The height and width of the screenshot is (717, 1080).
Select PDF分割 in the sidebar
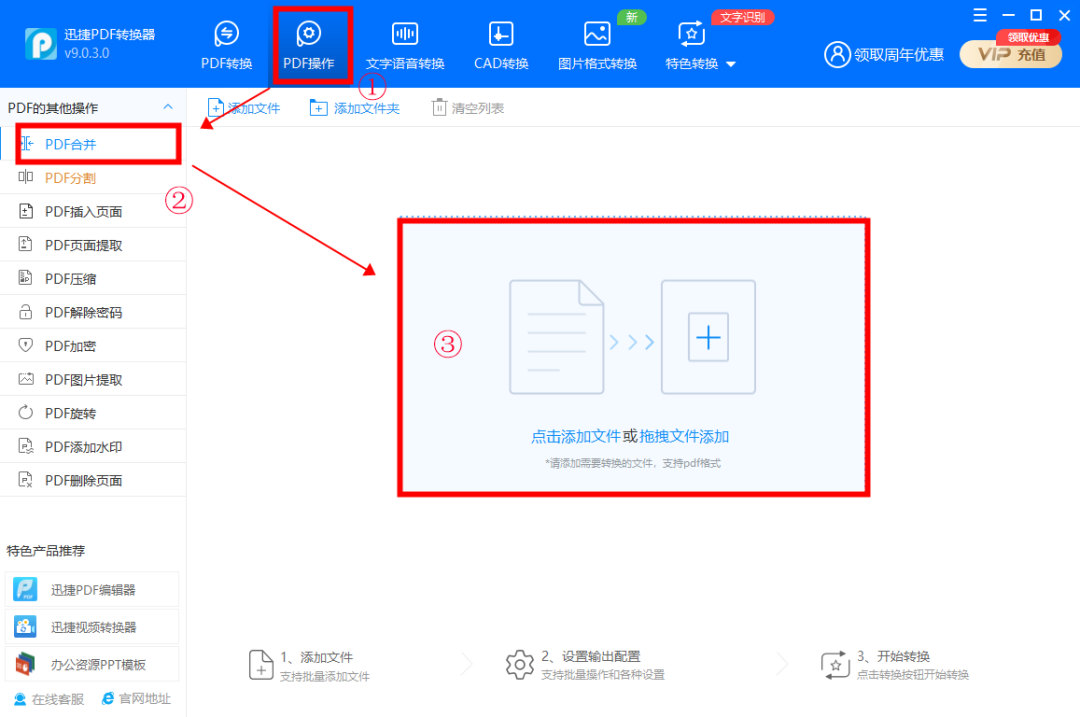coord(70,178)
